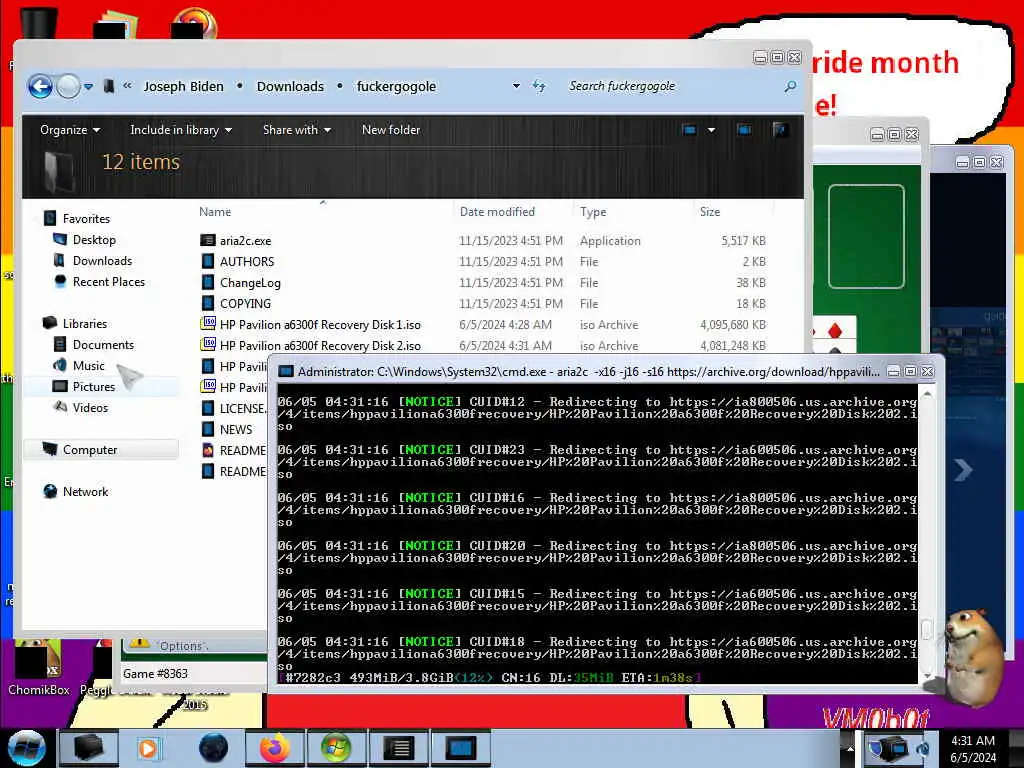This screenshot has width=1024, height=768.
Task: Click the Windows flag taskbar icon
Action: pyautogui.click(x=336, y=748)
